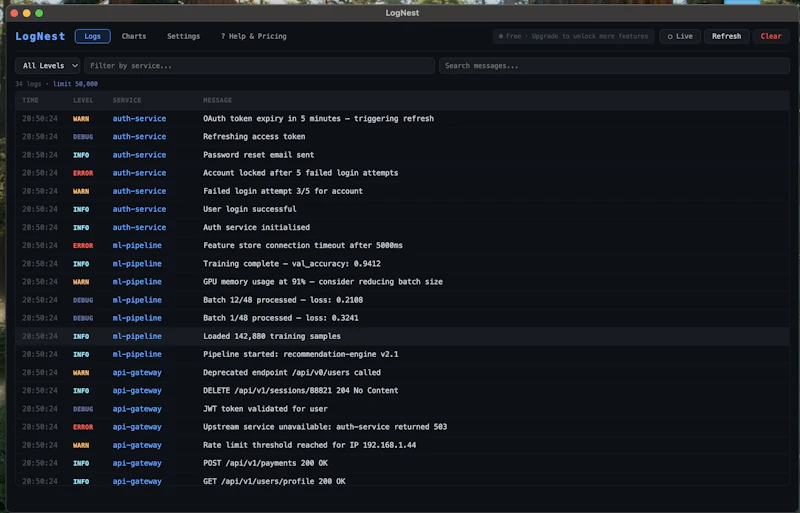Open Help & Pricing tab
This screenshot has height=513, width=800.
point(254,36)
